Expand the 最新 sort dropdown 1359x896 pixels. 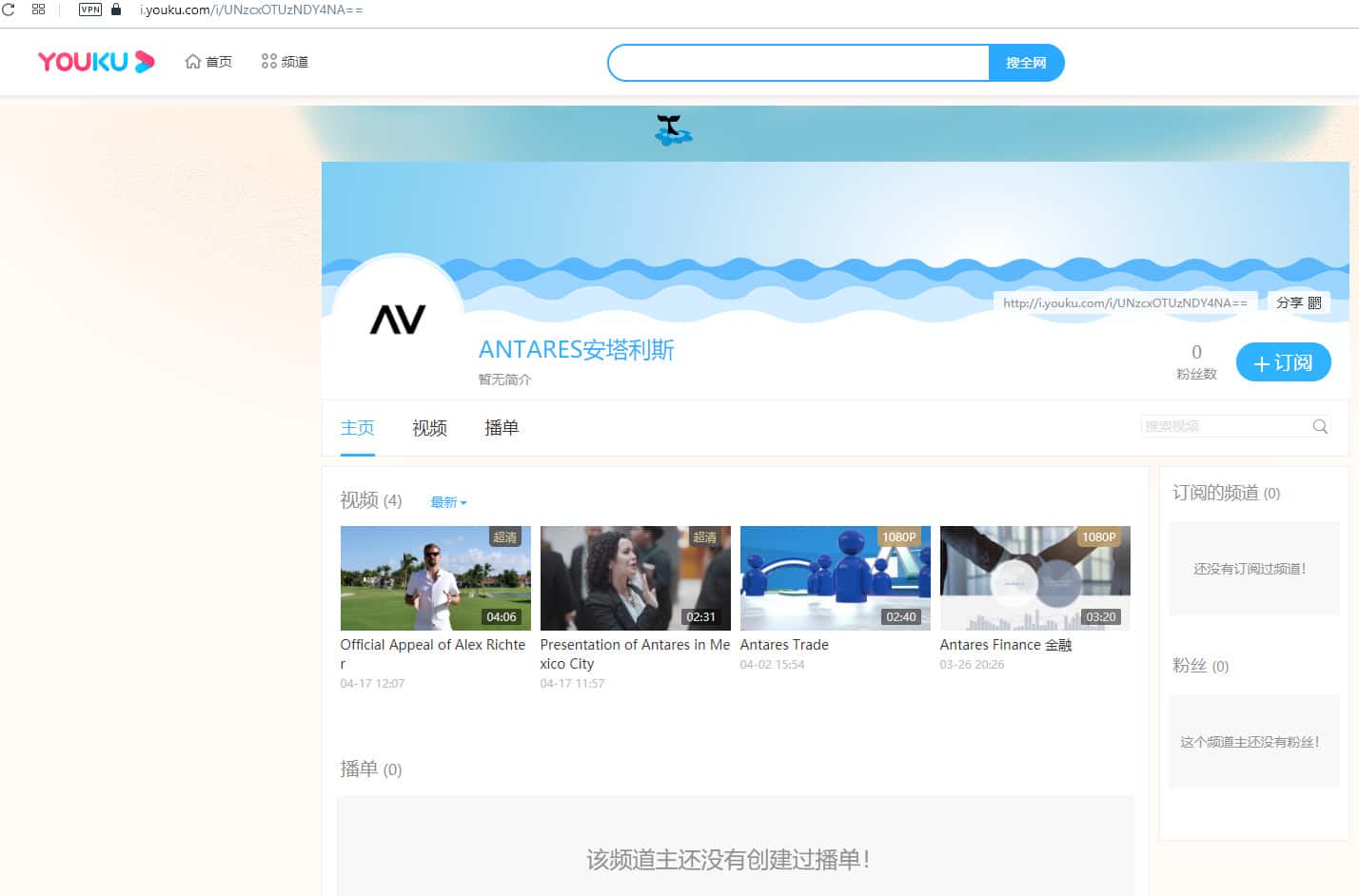coord(448,502)
